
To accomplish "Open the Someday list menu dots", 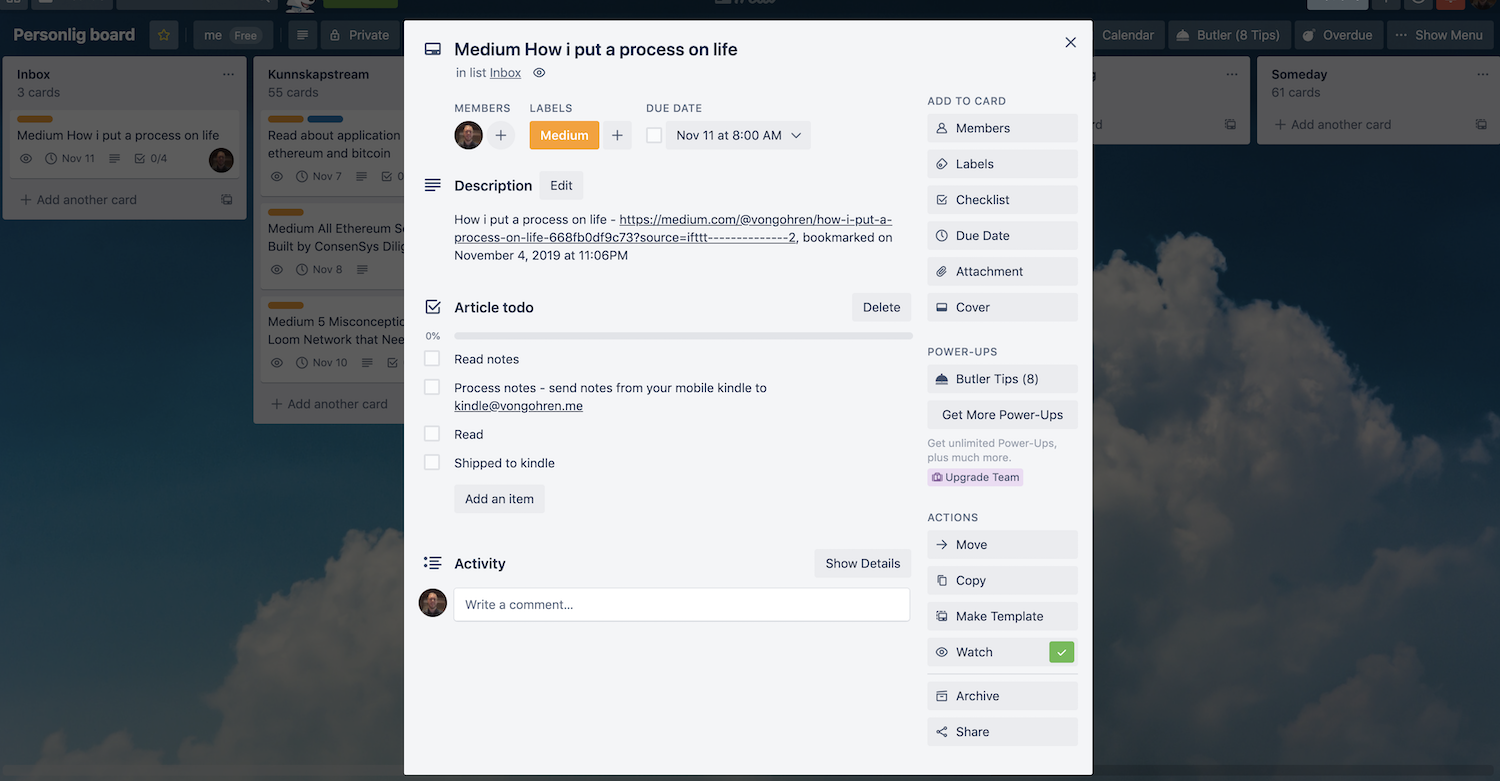I will pos(1482,74).
